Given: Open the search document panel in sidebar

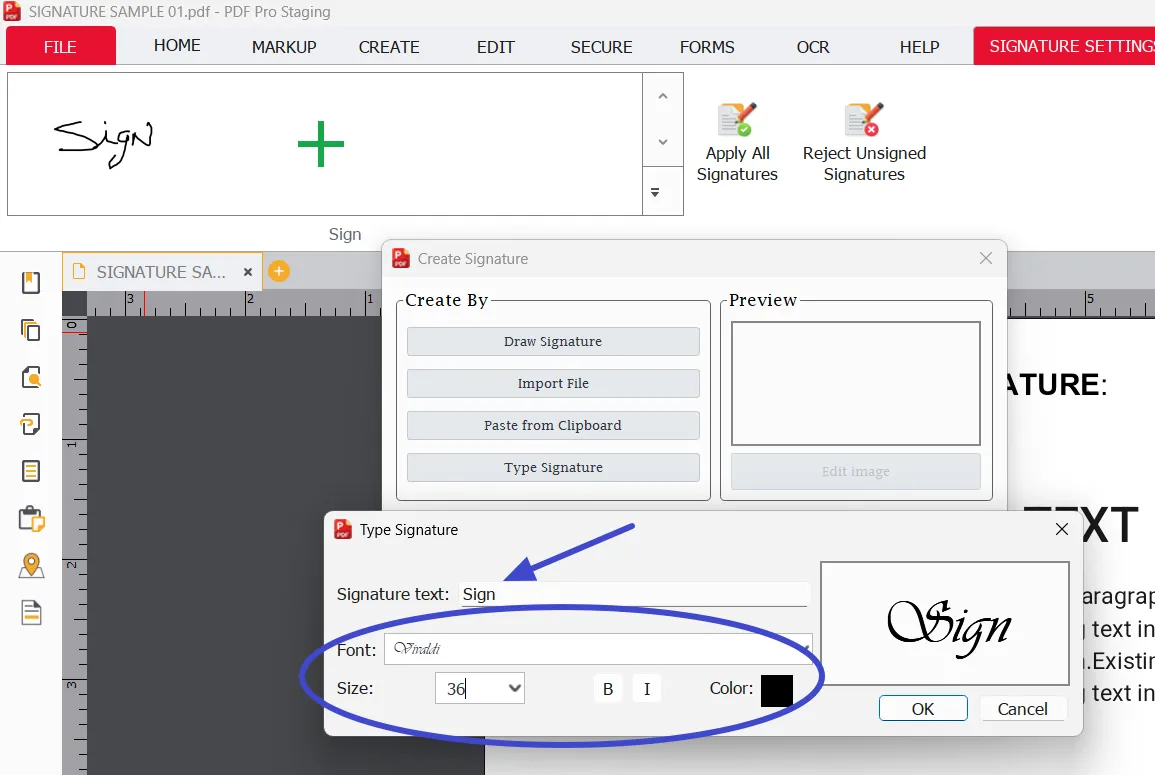Looking at the screenshot, I should (x=31, y=377).
